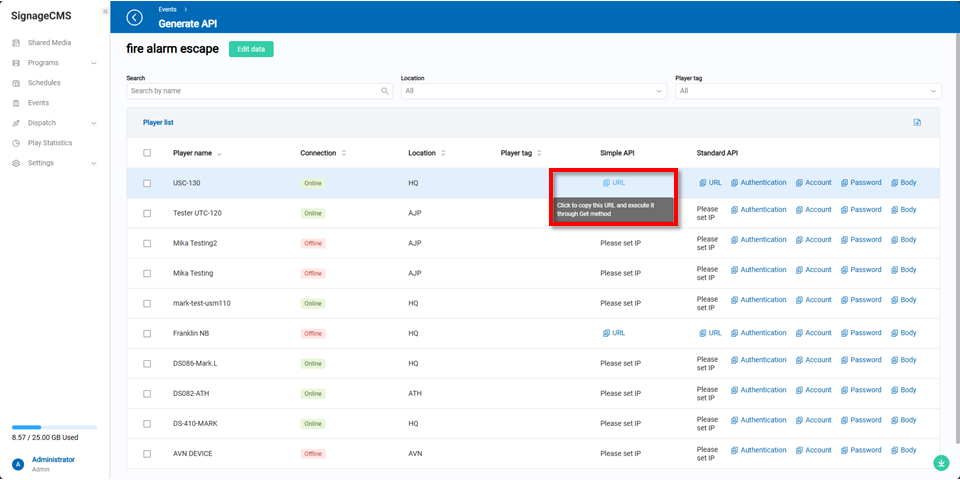Open Shared Media from the sidebar

49,43
